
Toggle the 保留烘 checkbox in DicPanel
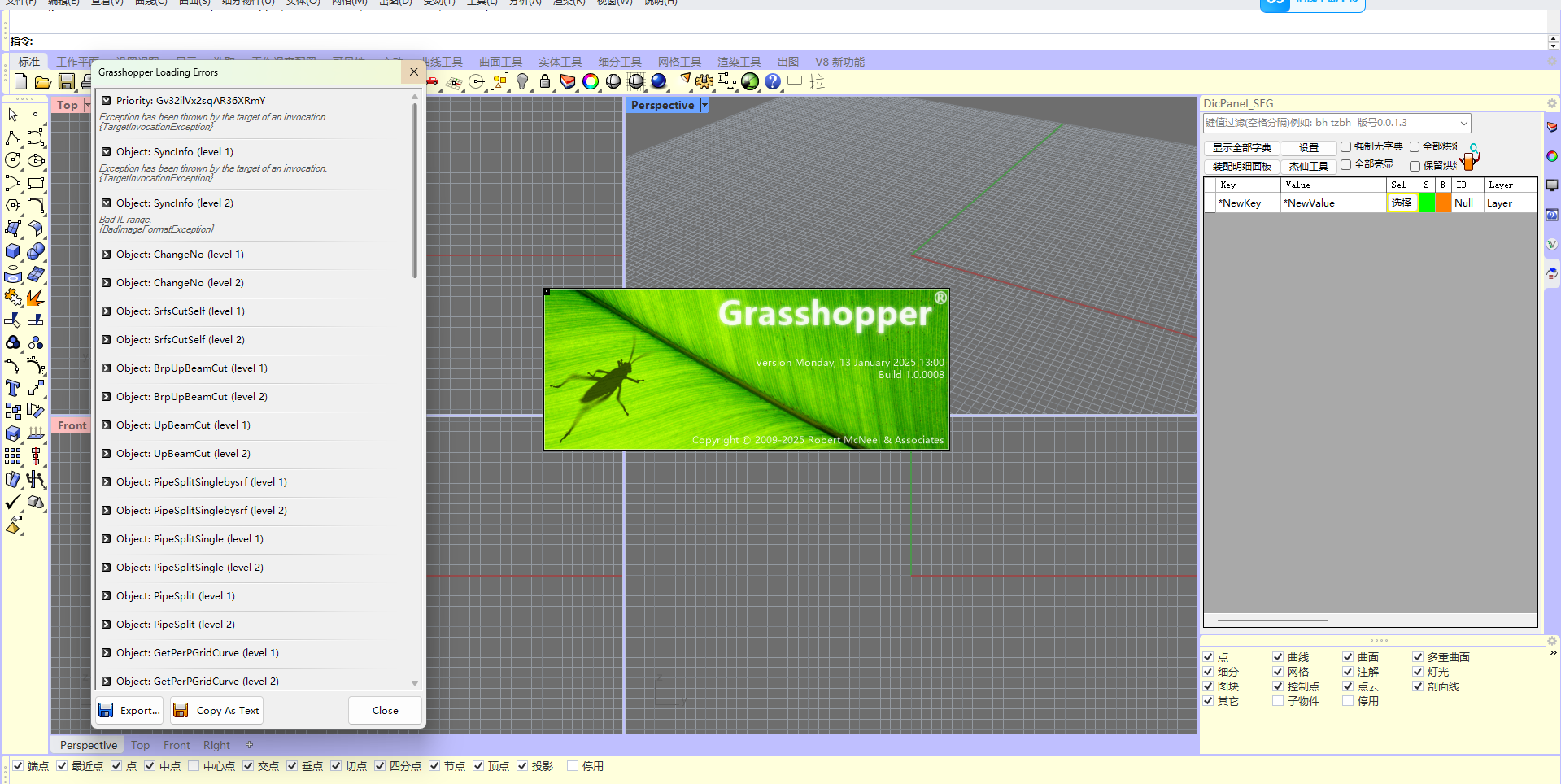point(1415,166)
